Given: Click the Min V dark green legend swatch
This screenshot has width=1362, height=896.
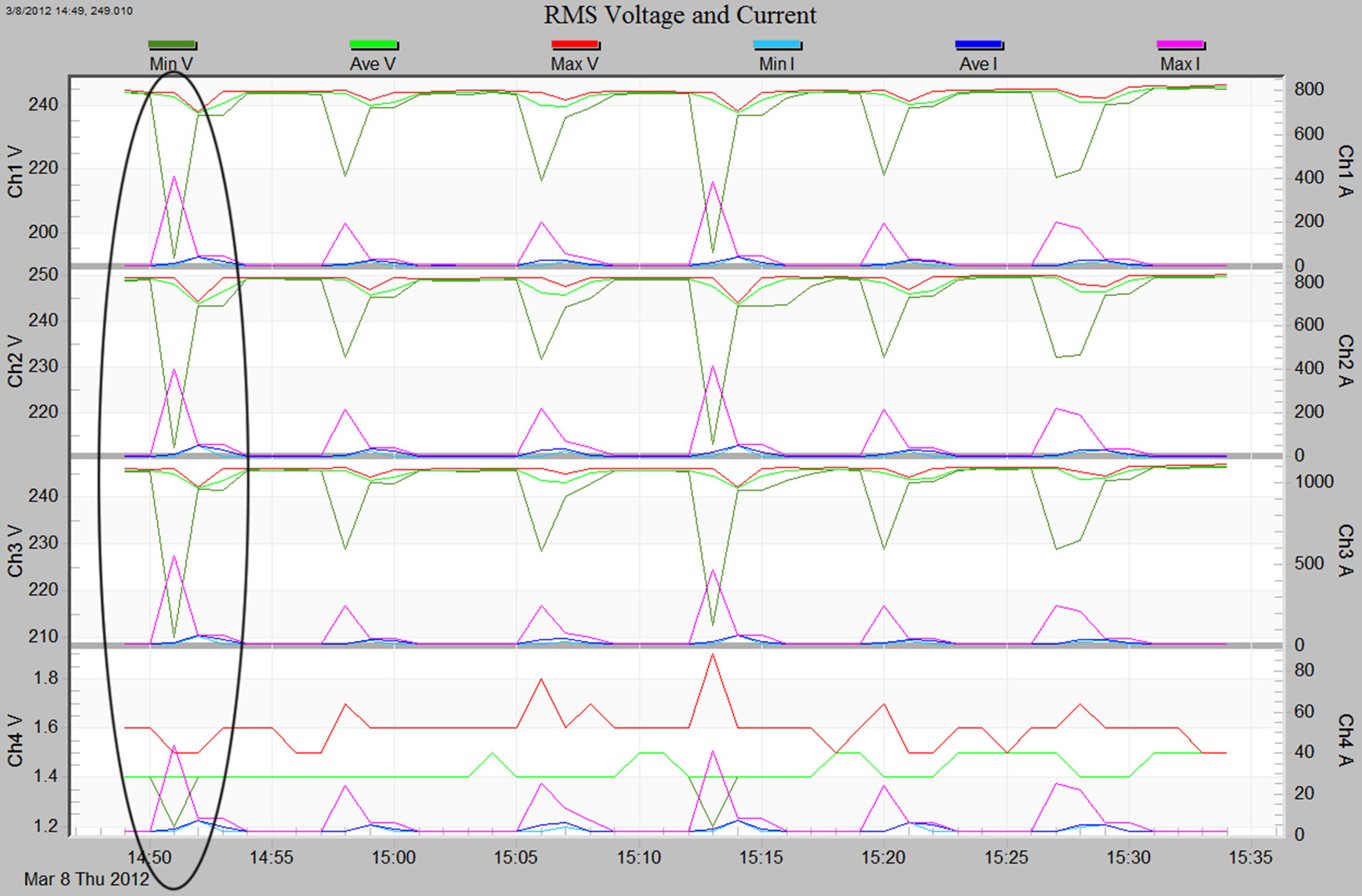Looking at the screenshot, I should pyautogui.click(x=172, y=46).
